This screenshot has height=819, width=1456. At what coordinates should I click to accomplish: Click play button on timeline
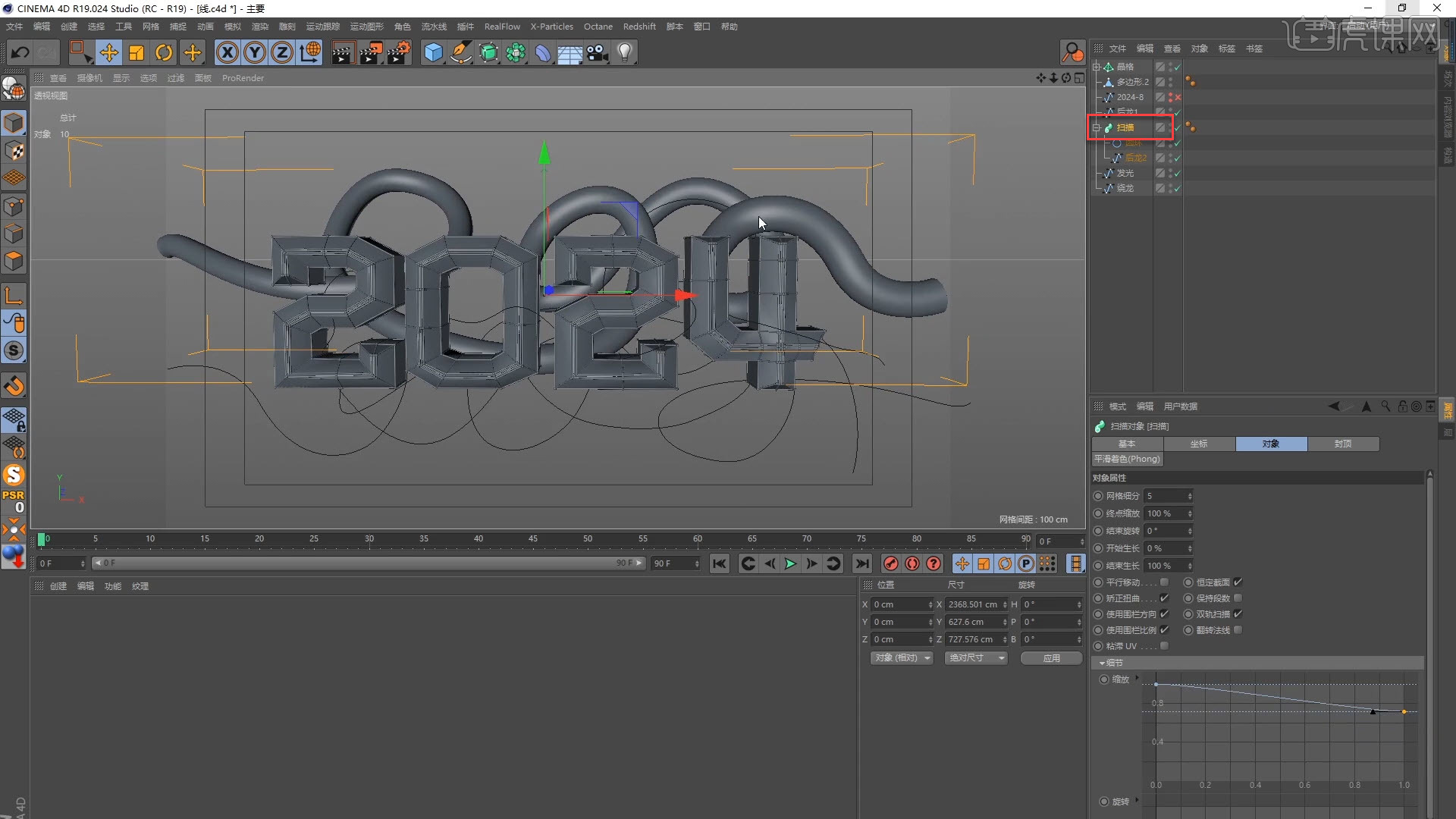click(790, 563)
